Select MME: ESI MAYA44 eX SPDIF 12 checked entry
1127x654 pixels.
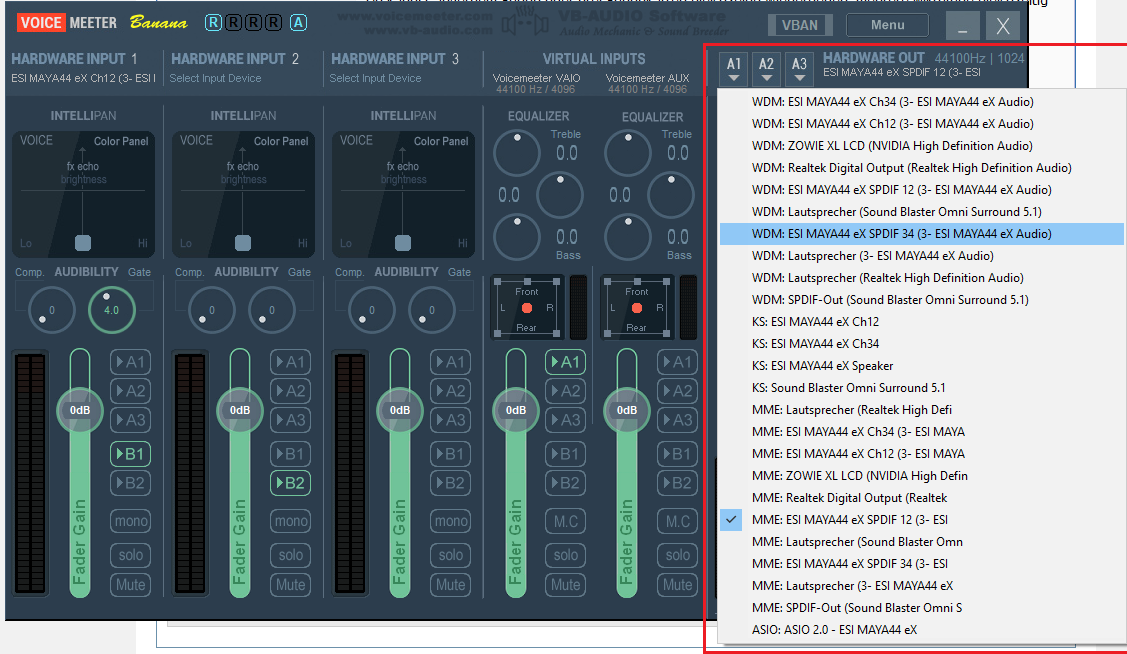pyautogui.click(x=921, y=520)
